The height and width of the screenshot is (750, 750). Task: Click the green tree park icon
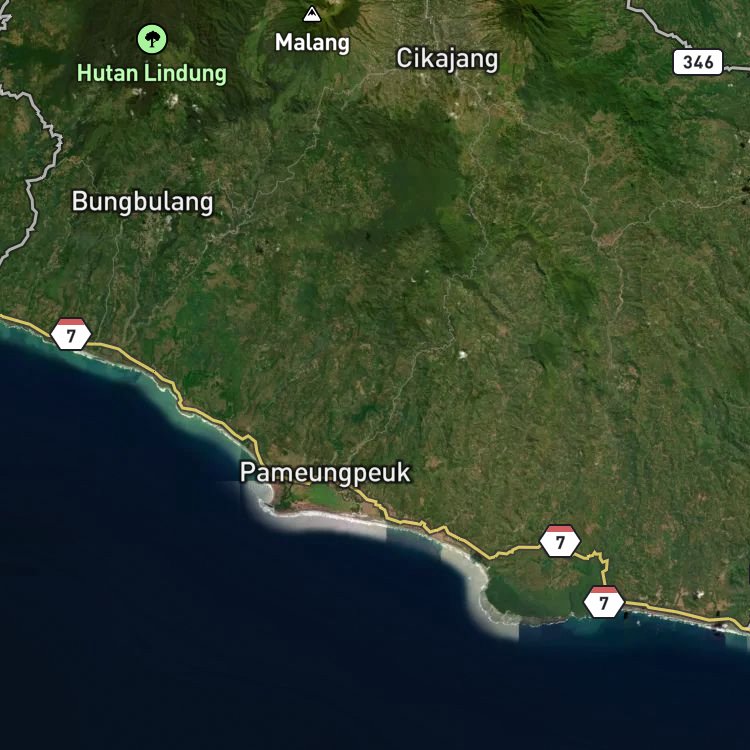(152, 39)
